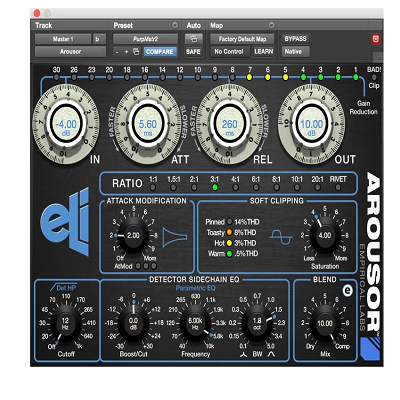The width and height of the screenshot is (400, 400).
Task: Click the Toasty 8% THD indicator
Action: (x=229, y=232)
